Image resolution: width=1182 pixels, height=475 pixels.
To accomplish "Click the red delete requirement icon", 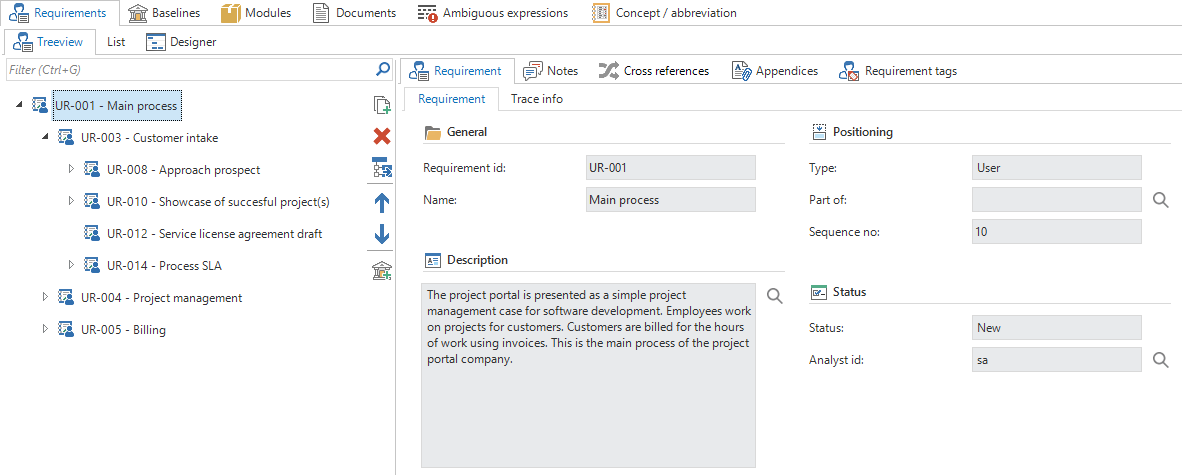I will (x=381, y=137).
